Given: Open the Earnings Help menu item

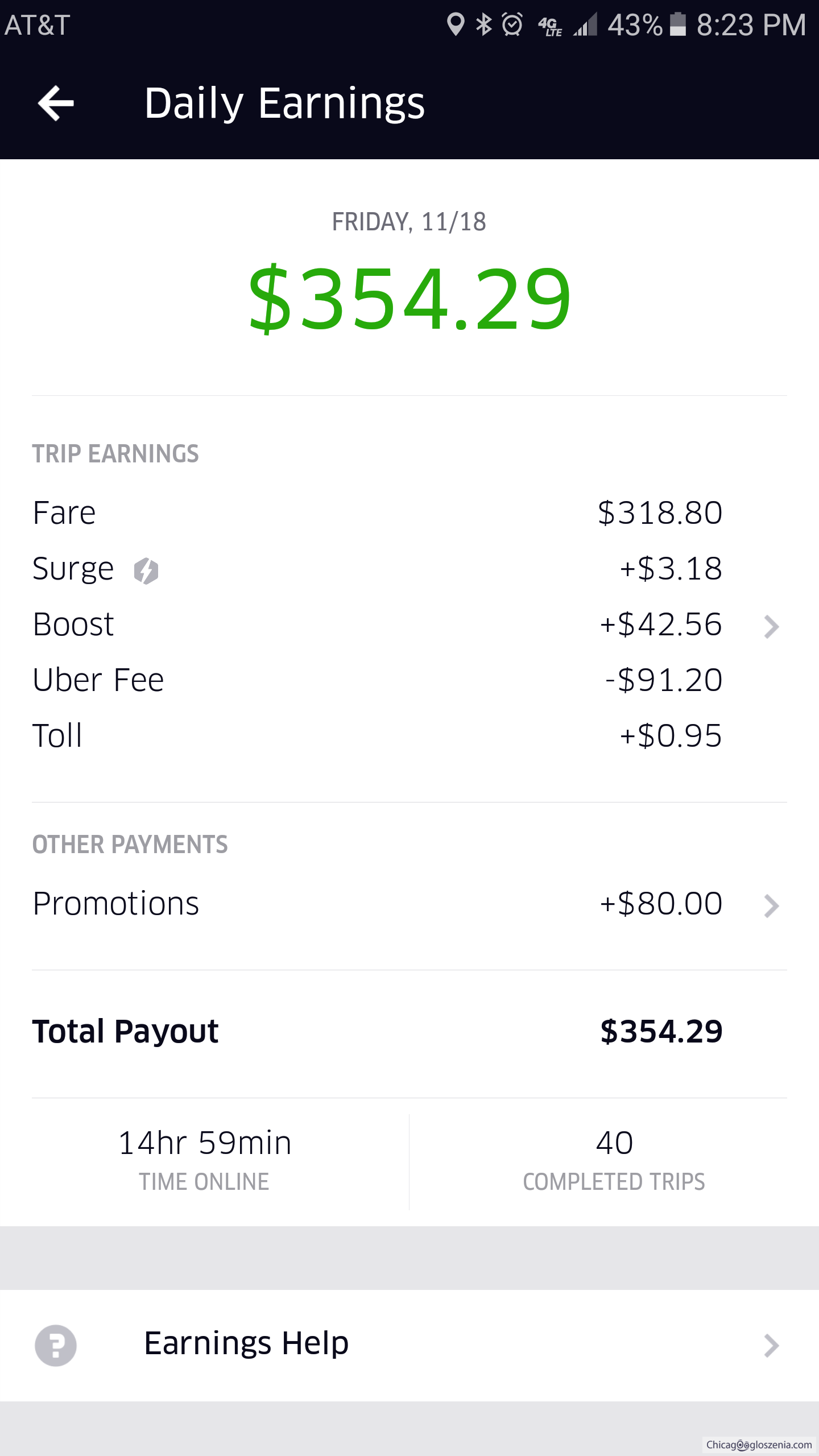Looking at the screenshot, I should click(x=246, y=1343).
